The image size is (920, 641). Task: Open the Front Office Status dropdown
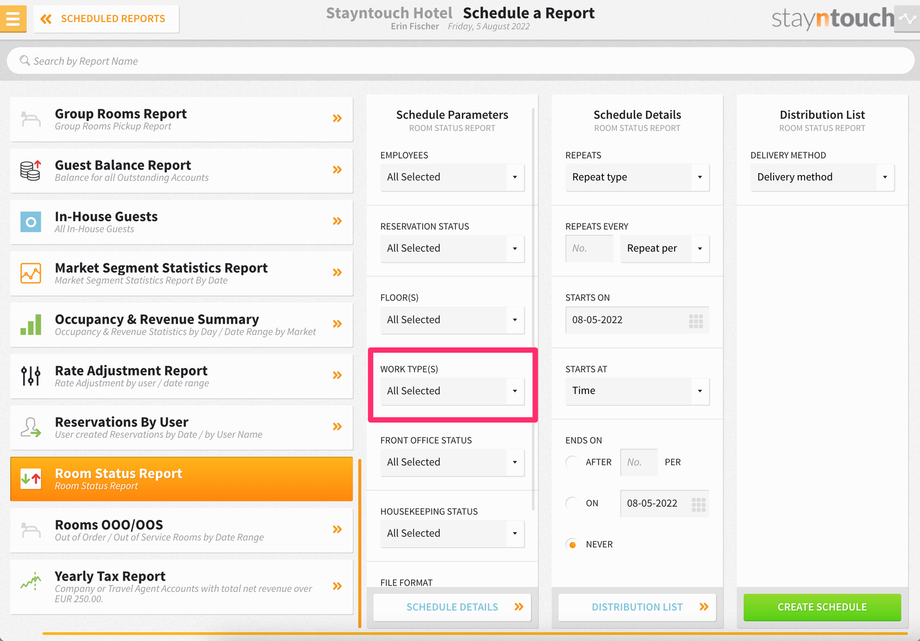[452, 463]
